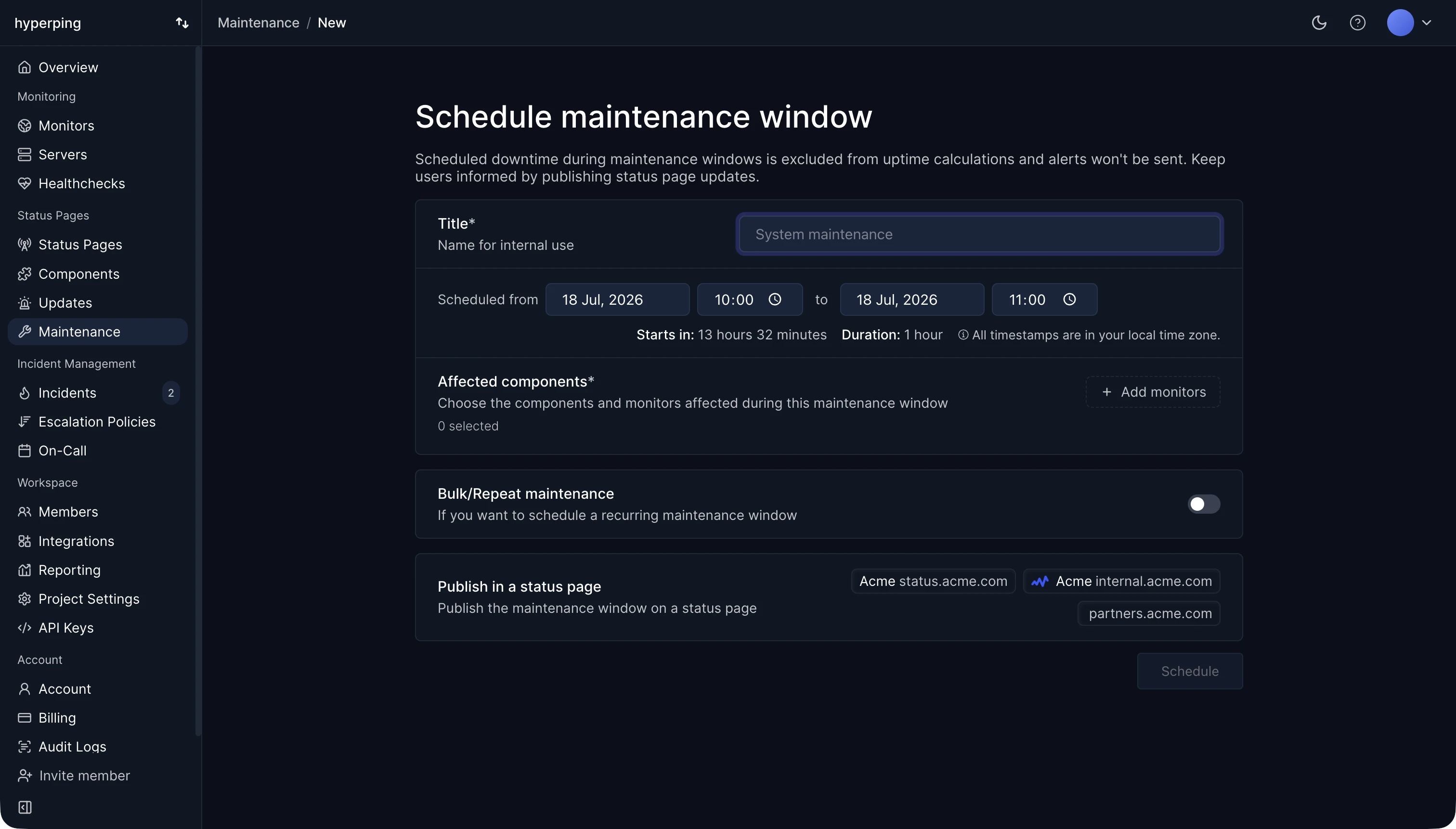Open the start time 10:00 picker
The image size is (1456, 829).
750,299
